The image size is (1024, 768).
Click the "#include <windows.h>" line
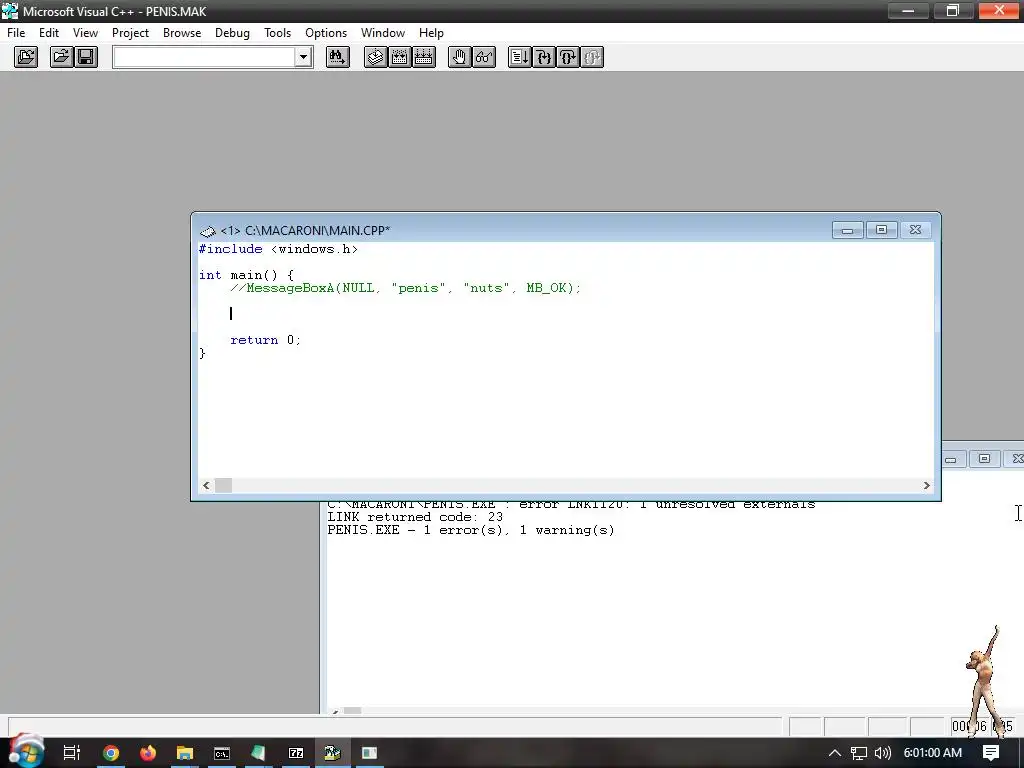tap(278, 249)
